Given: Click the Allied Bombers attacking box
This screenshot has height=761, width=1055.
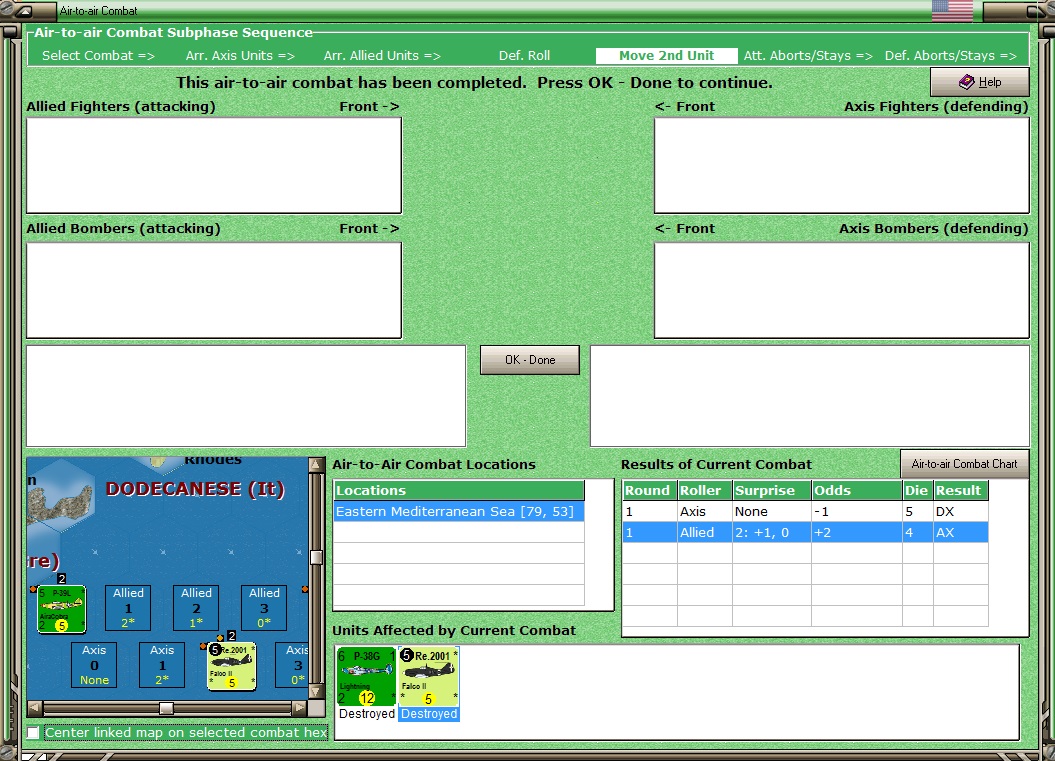Looking at the screenshot, I should point(214,290).
